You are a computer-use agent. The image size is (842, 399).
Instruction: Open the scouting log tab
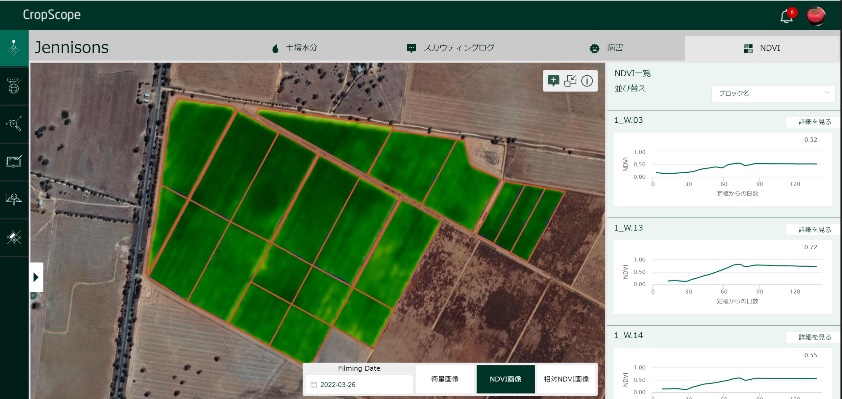pos(450,48)
